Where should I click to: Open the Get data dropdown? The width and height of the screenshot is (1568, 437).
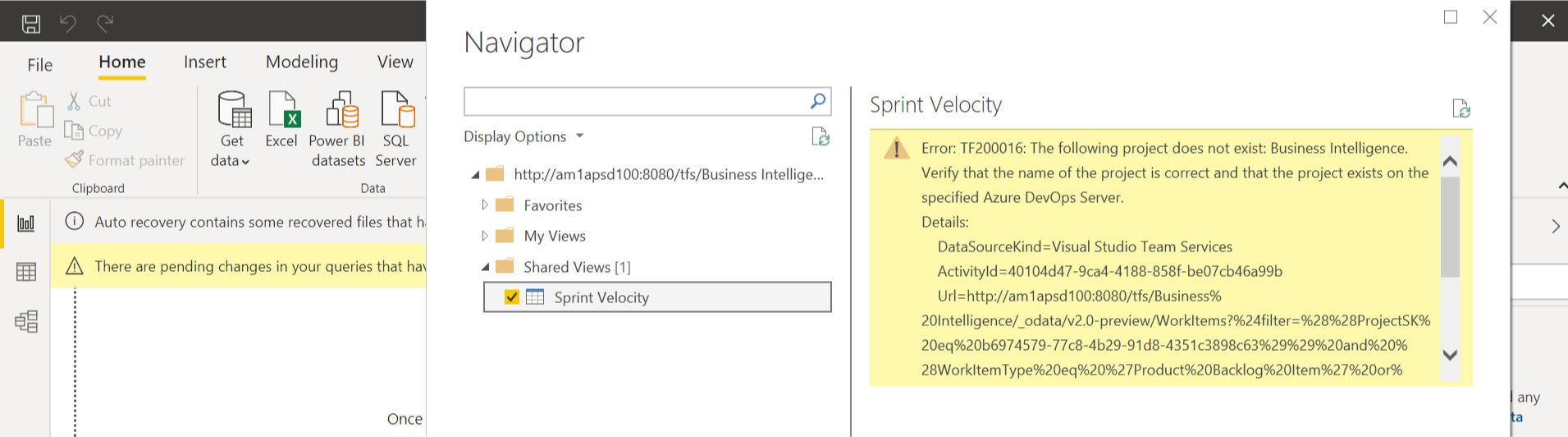point(232,130)
